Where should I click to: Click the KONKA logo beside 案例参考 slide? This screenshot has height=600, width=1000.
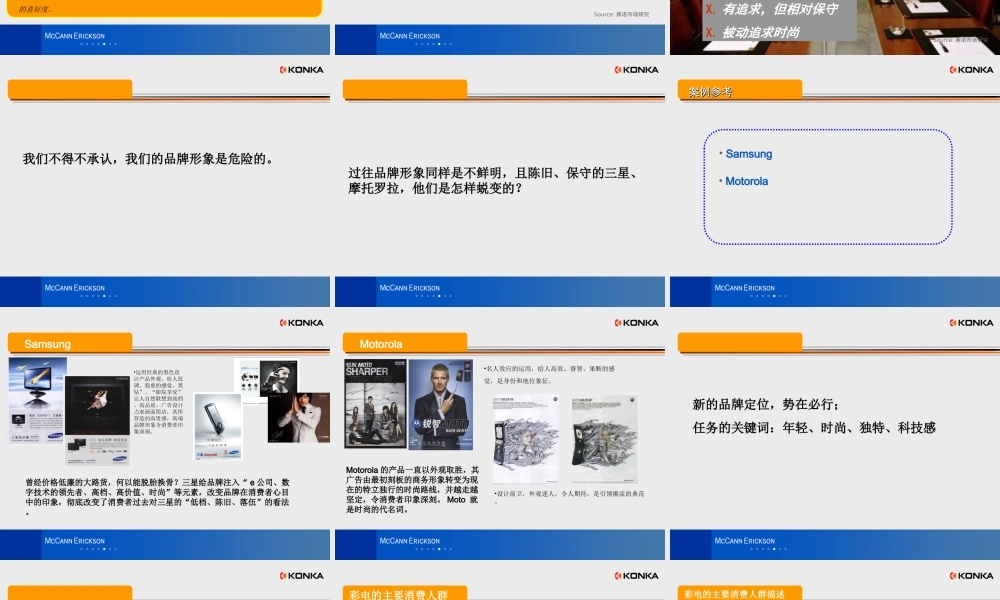(971, 69)
